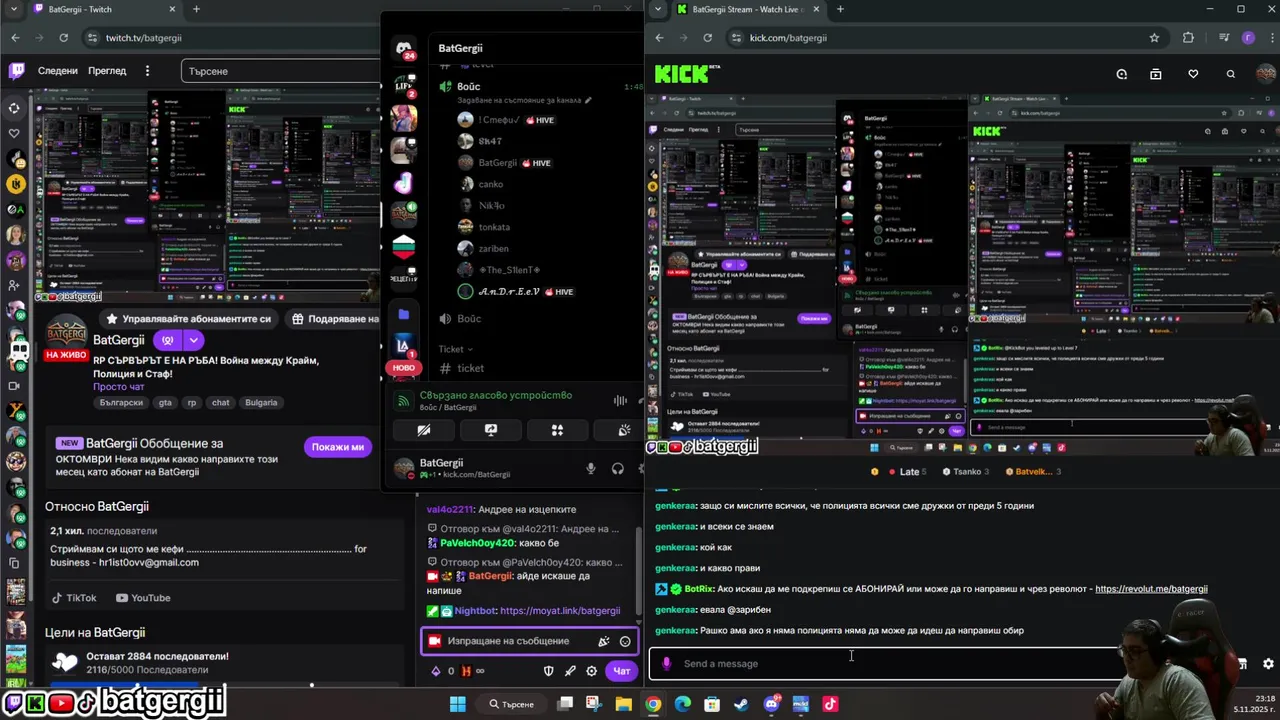The width and height of the screenshot is (1280, 720).
Task: Open Twitch chat settings gear
Action: pyautogui.click(x=591, y=671)
